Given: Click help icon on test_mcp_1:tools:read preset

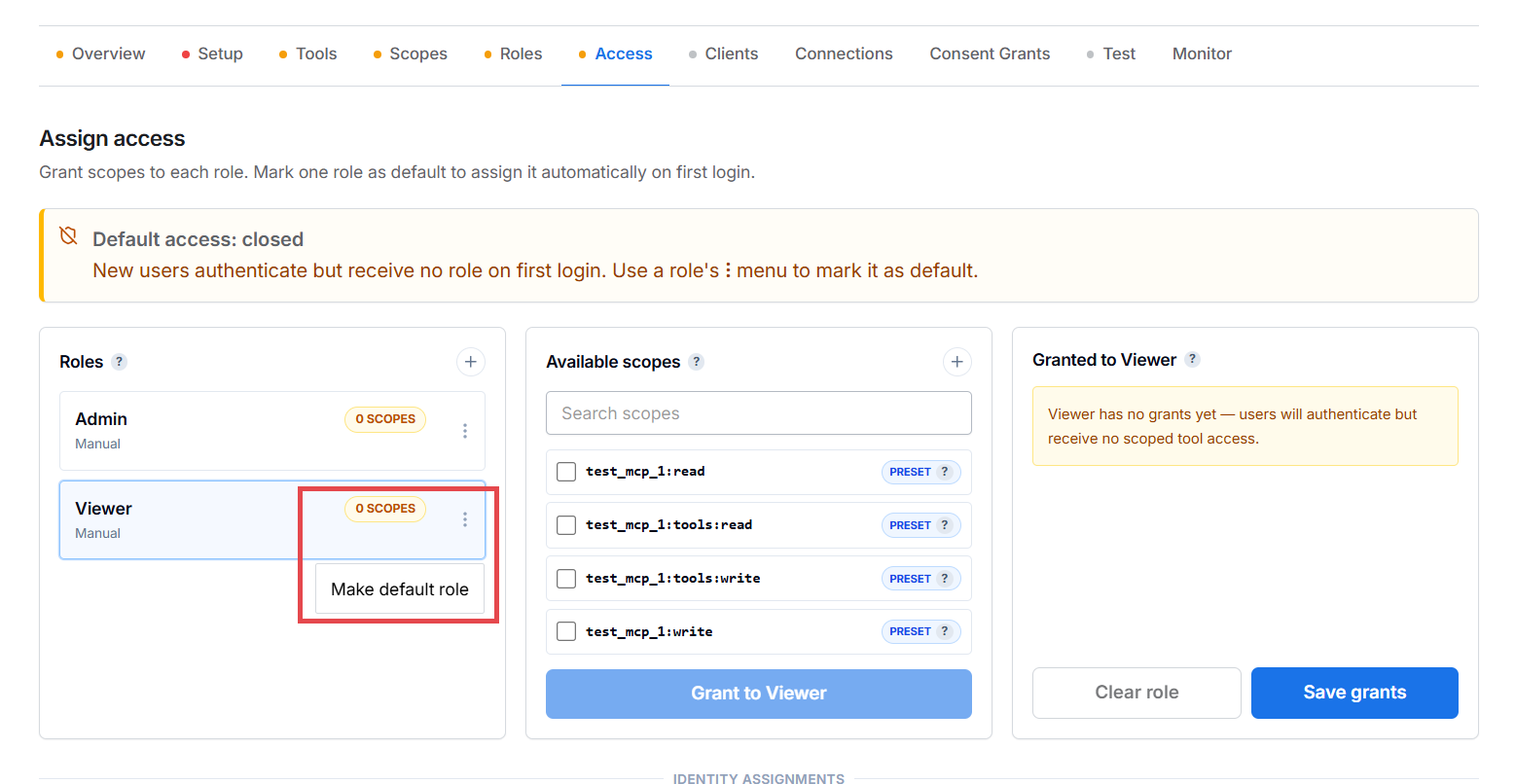Looking at the screenshot, I should click(944, 525).
